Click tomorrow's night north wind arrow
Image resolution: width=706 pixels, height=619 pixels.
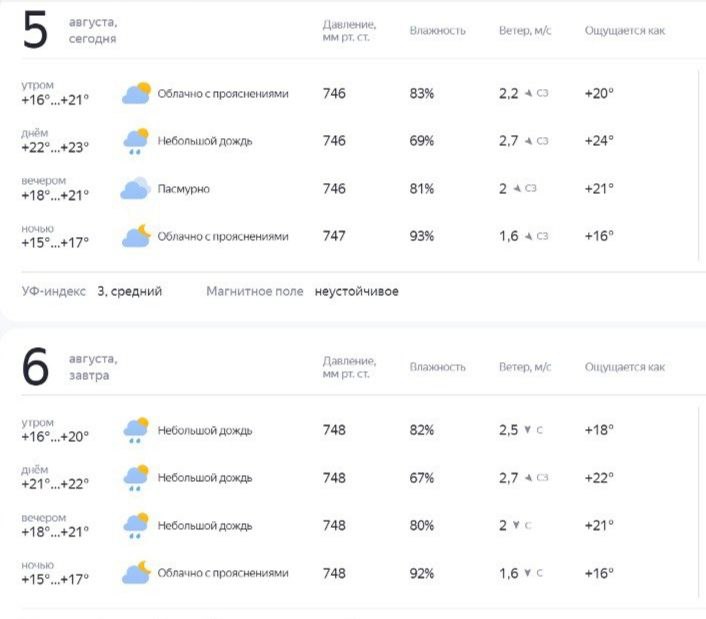click(x=527, y=573)
